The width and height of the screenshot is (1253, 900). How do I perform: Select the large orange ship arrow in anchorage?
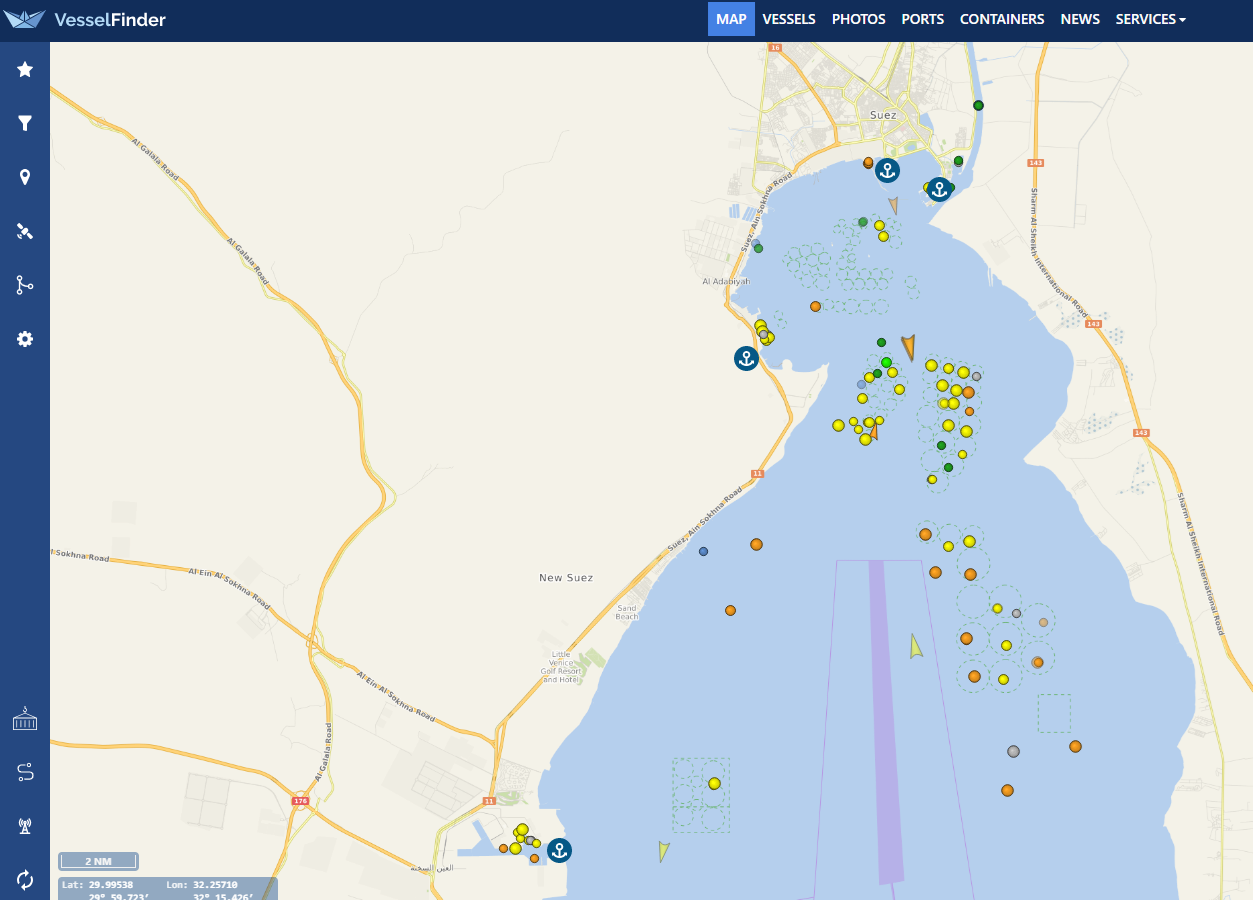[908, 347]
